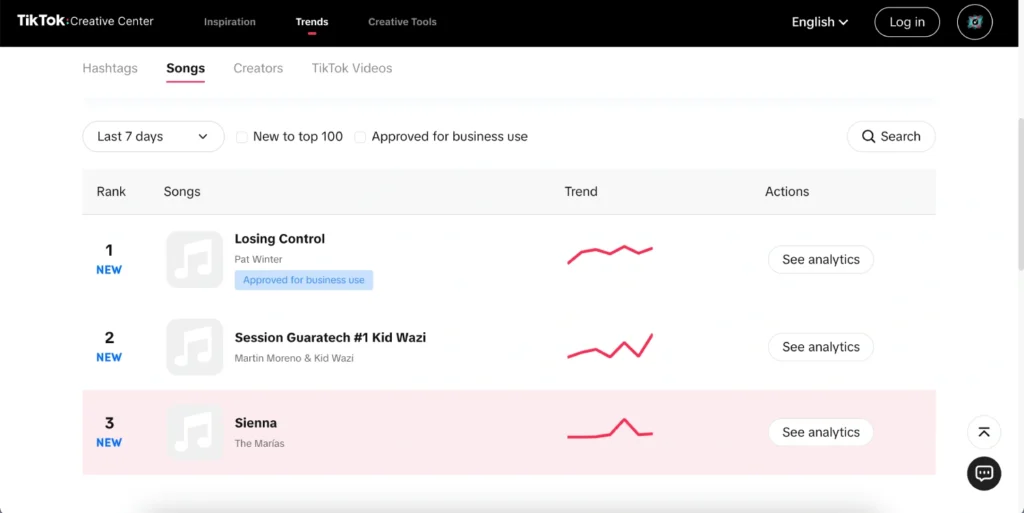Click the Songs column header
1024x513 pixels.
pyautogui.click(x=182, y=191)
